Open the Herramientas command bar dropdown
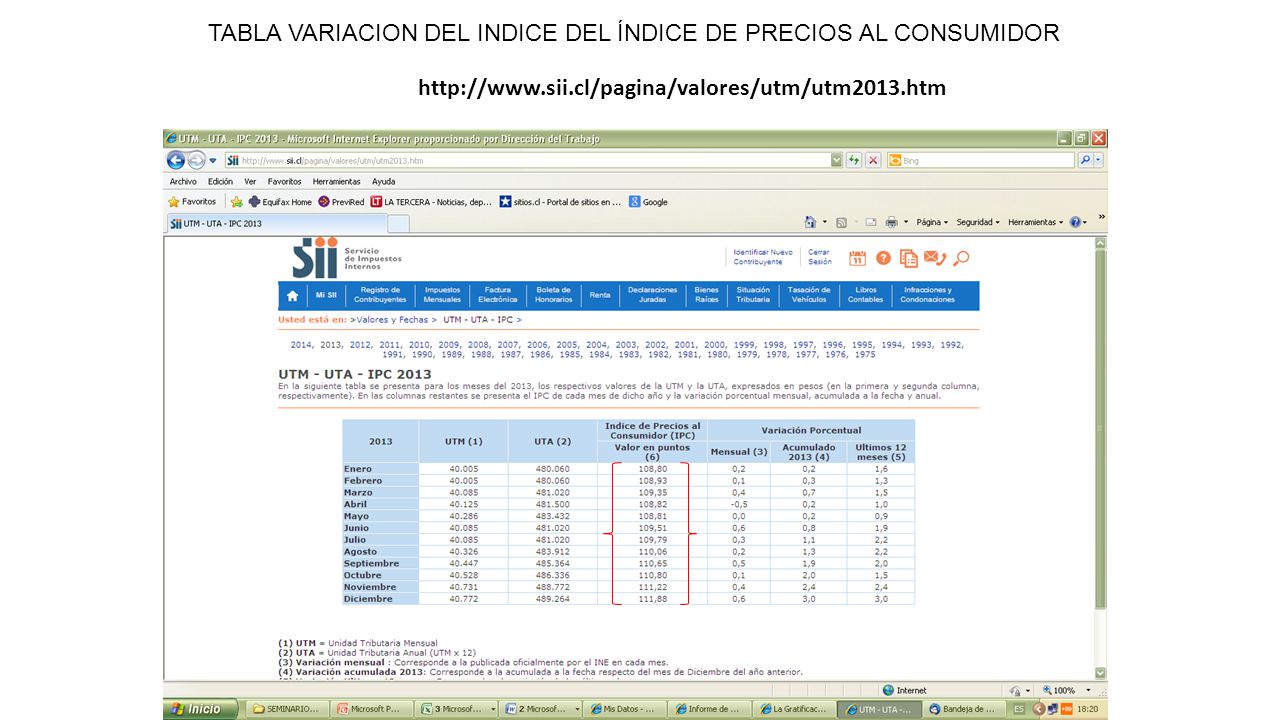This screenshot has width=1280, height=720. 1036,222
